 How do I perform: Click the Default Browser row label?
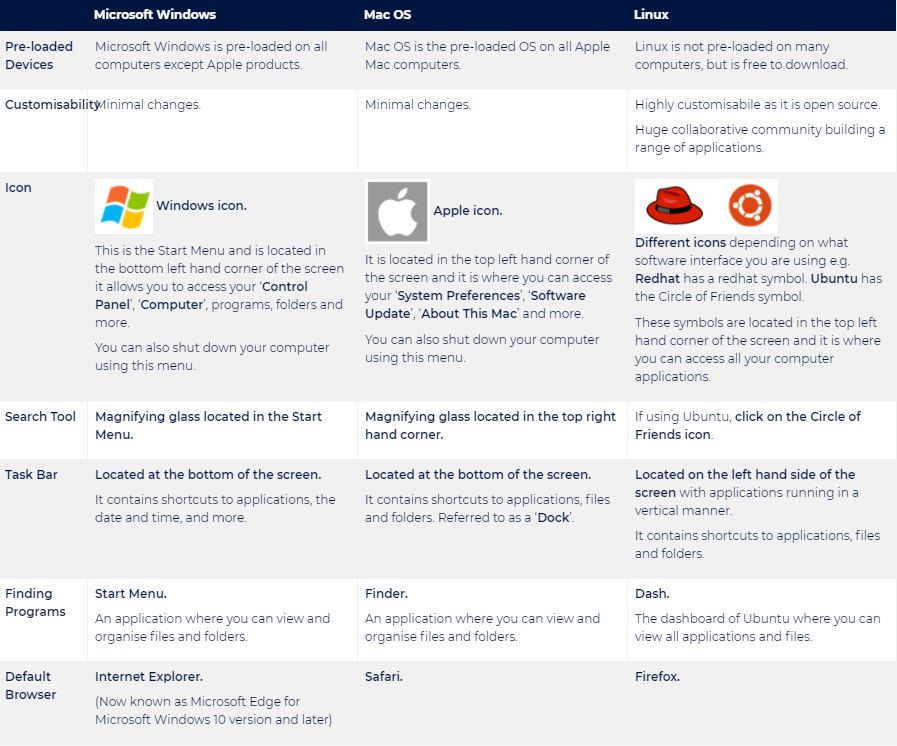tap(30, 685)
